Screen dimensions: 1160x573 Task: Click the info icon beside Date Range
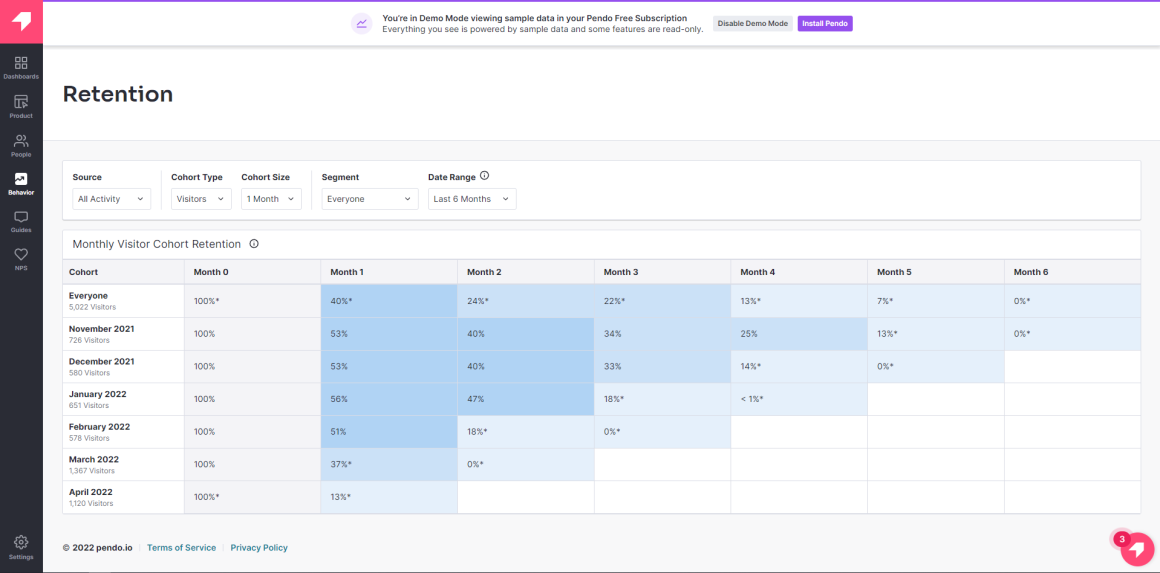pyautogui.click(x=485, y=176)
